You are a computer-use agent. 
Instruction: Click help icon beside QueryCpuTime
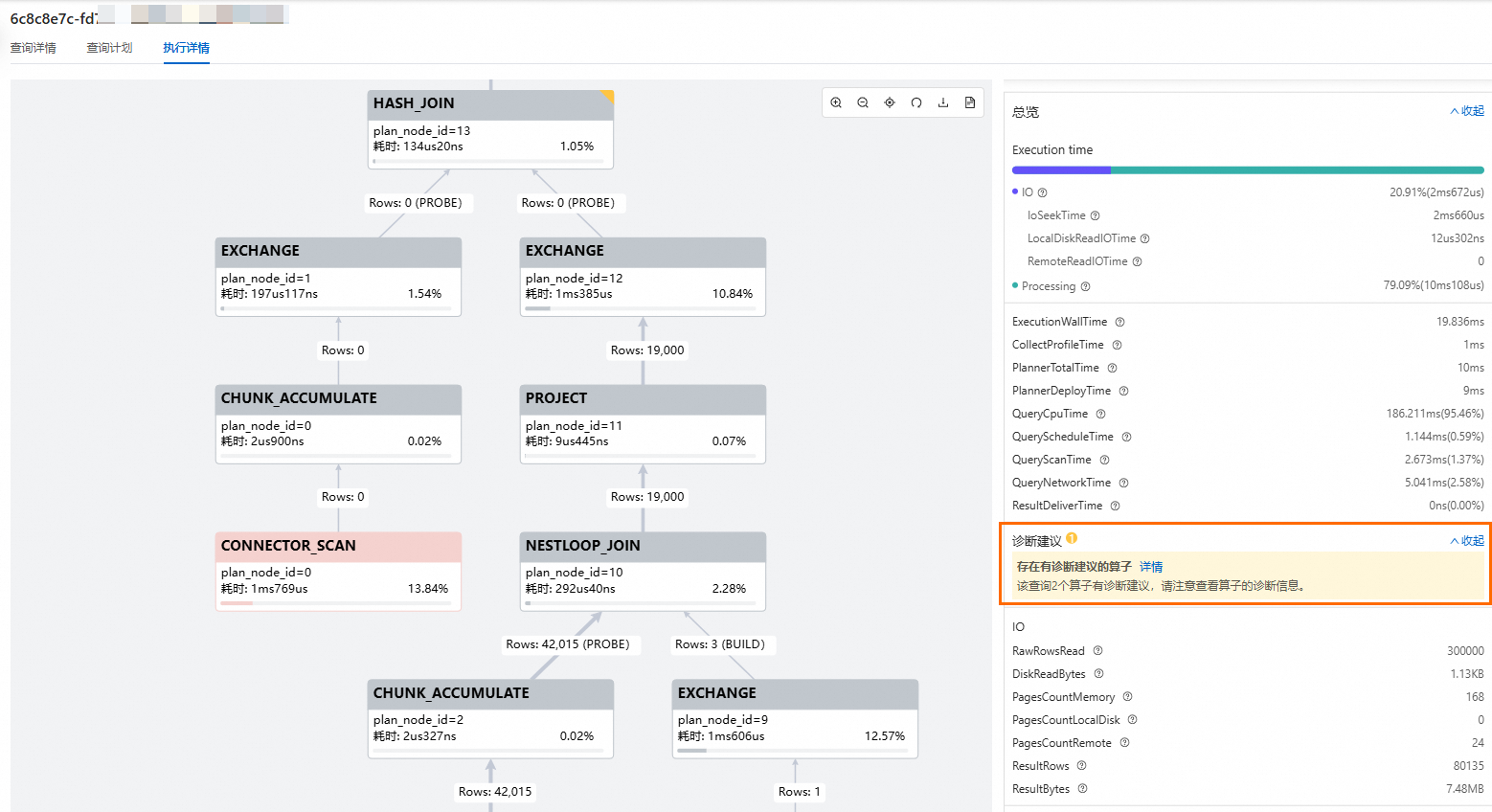[1101, 414]
